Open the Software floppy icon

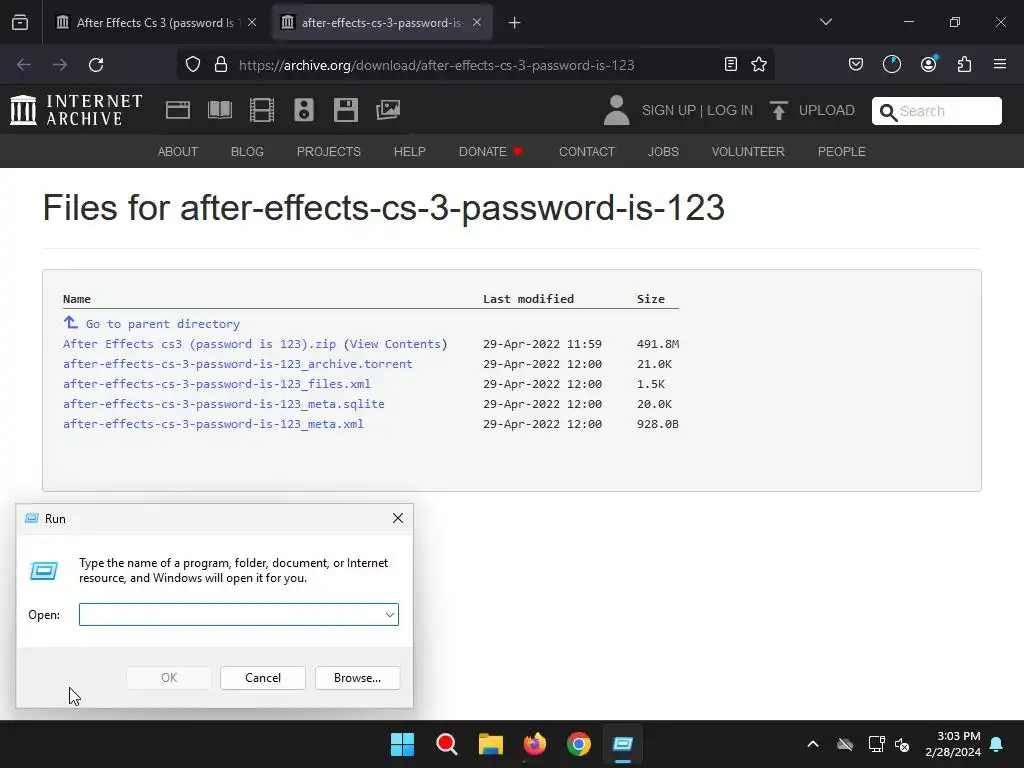point(345,110)
